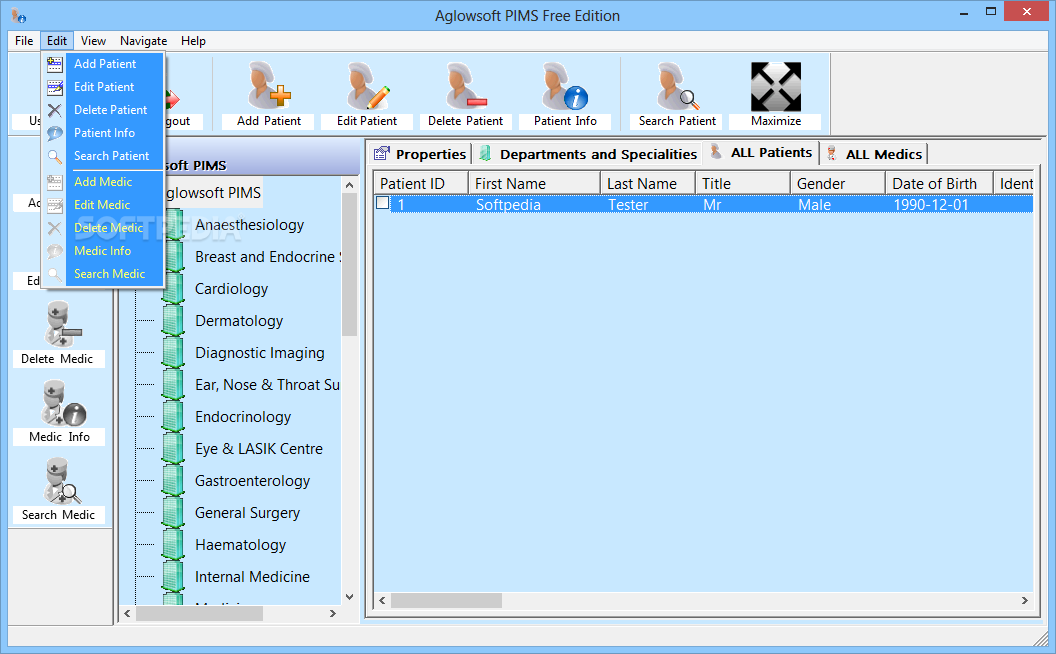Open the Navigate menu
Screen dimensions: 1056x654
[x=143, y=41]
